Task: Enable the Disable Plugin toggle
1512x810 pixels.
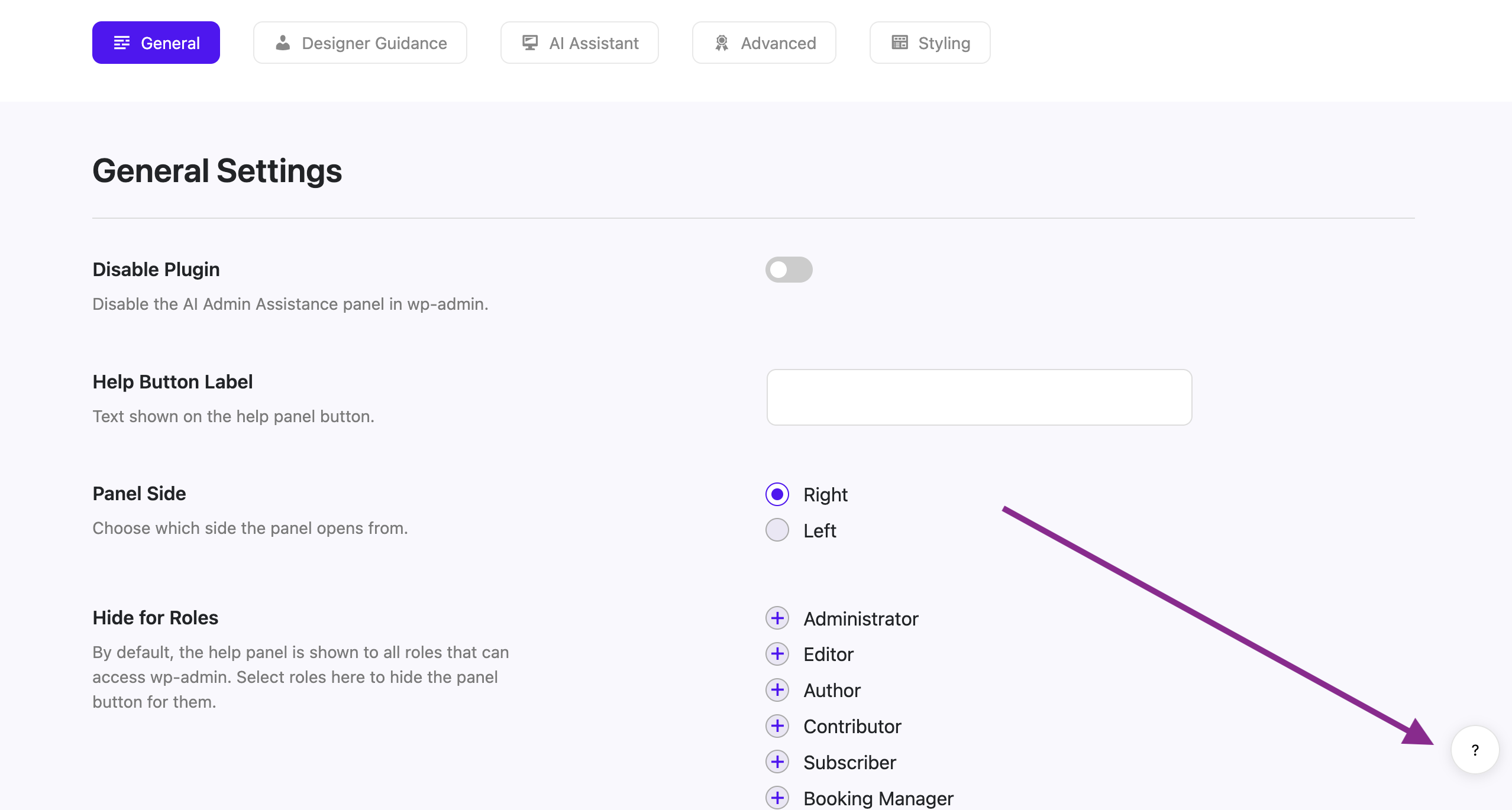Action: [789, 270]
